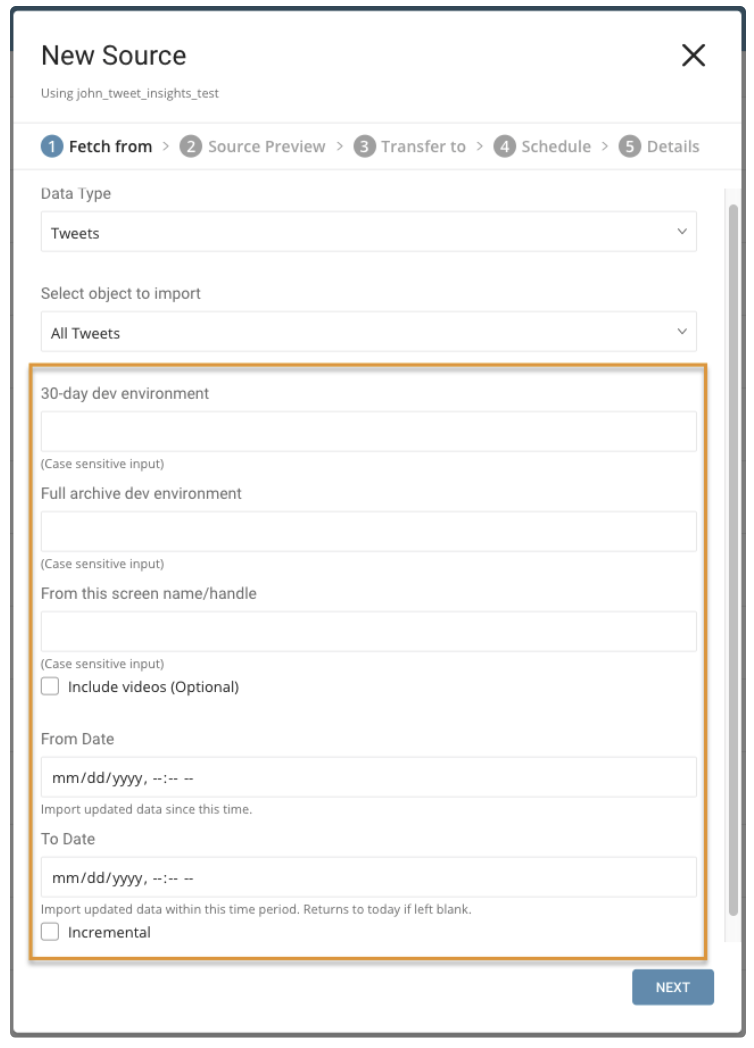Tick the Incremental checkbox

point(50,932)
